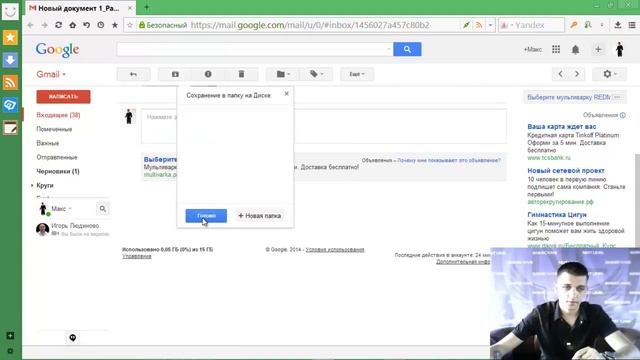Click the Manage storage link
Image resolution: width=640 pixels, height=360 pixels.
[x=137, y=256]
